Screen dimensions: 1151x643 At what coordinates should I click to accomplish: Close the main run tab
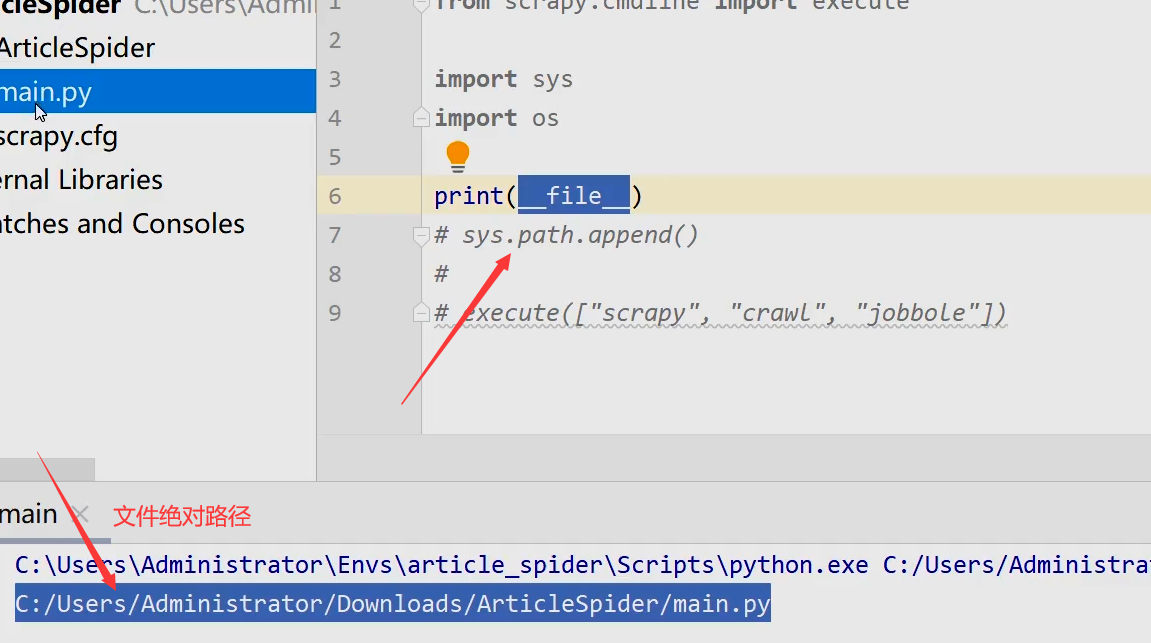point(81,515)
